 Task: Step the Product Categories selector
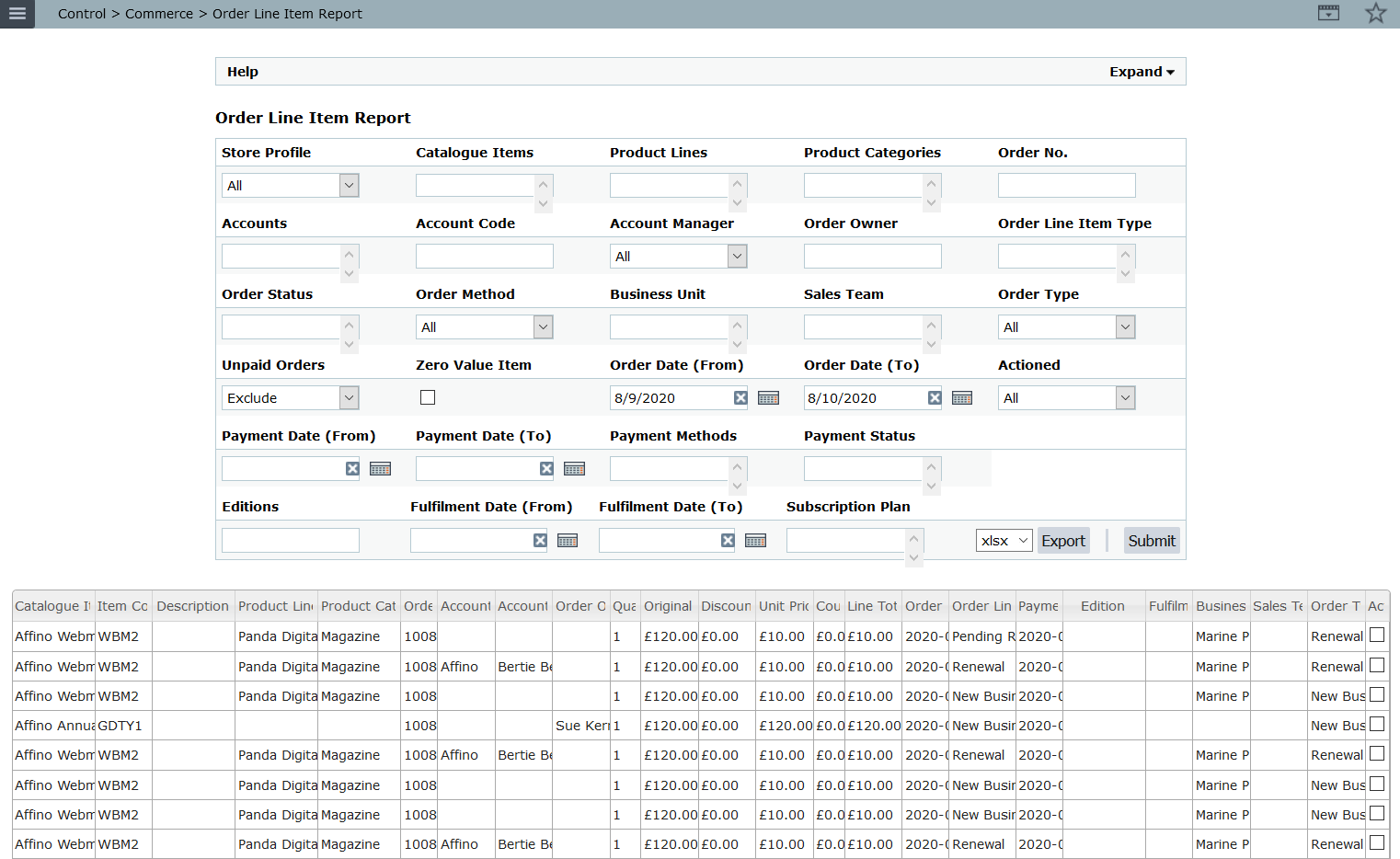[x=932, y=193]
